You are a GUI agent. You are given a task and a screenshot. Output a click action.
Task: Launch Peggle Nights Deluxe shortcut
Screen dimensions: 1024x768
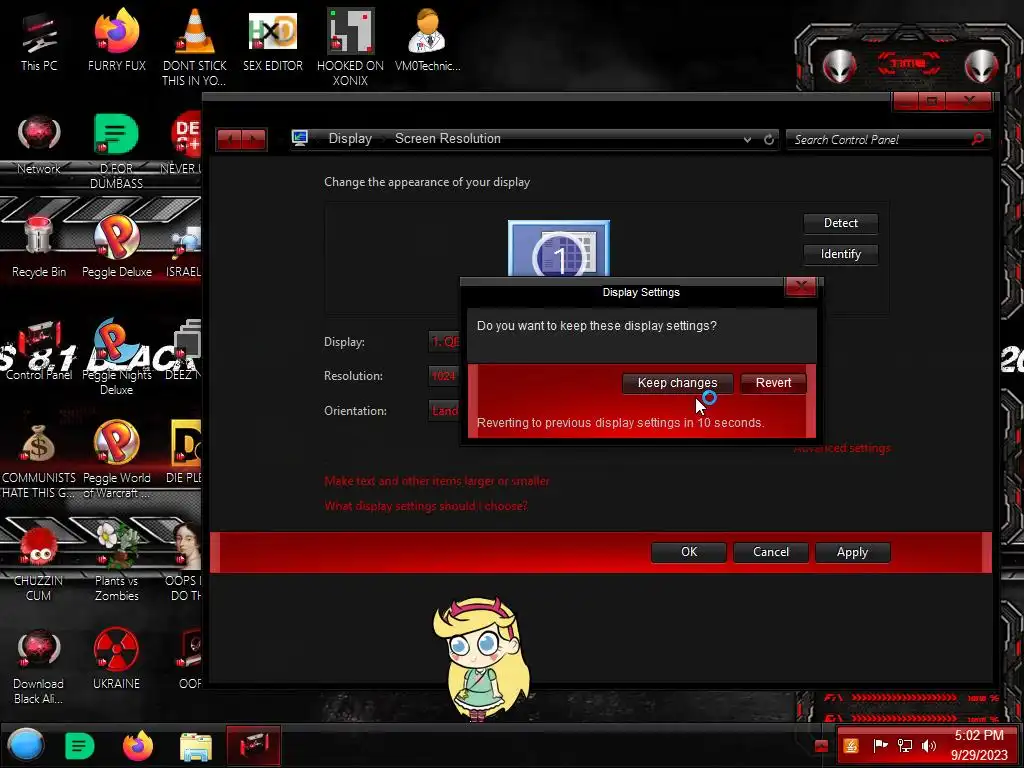coord(116,357)
